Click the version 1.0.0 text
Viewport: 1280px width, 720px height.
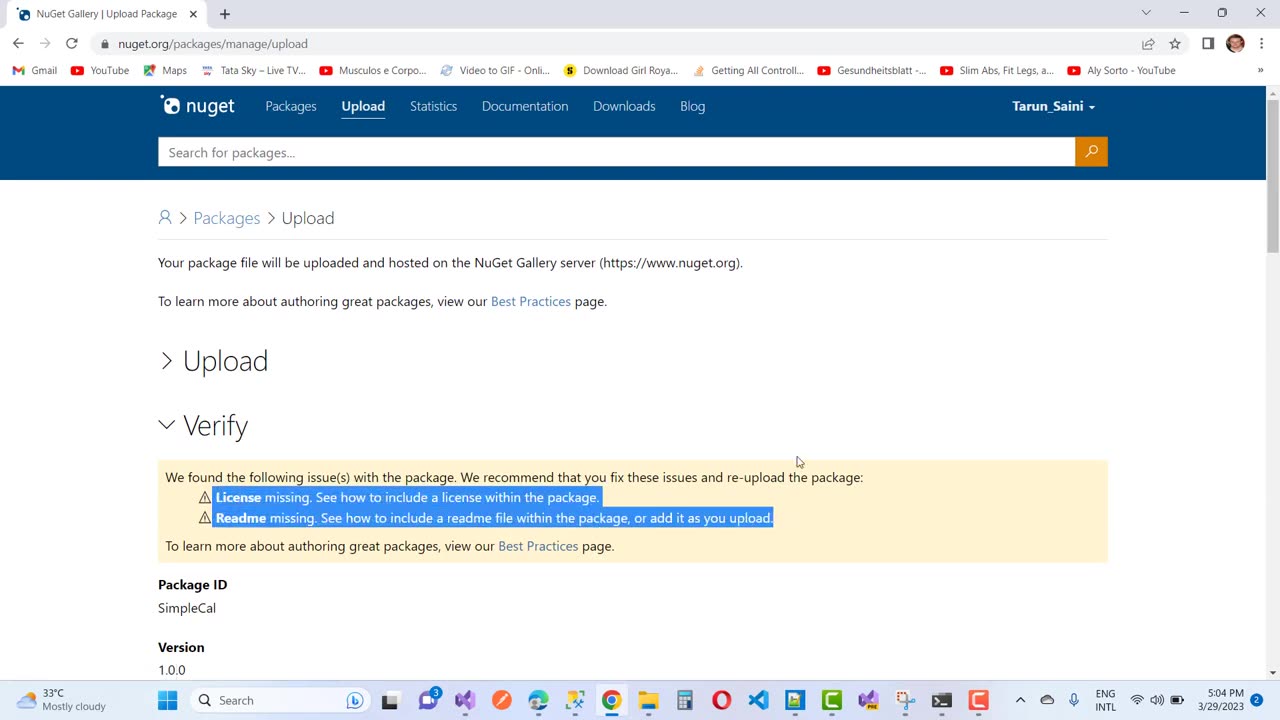coord(172,670)
